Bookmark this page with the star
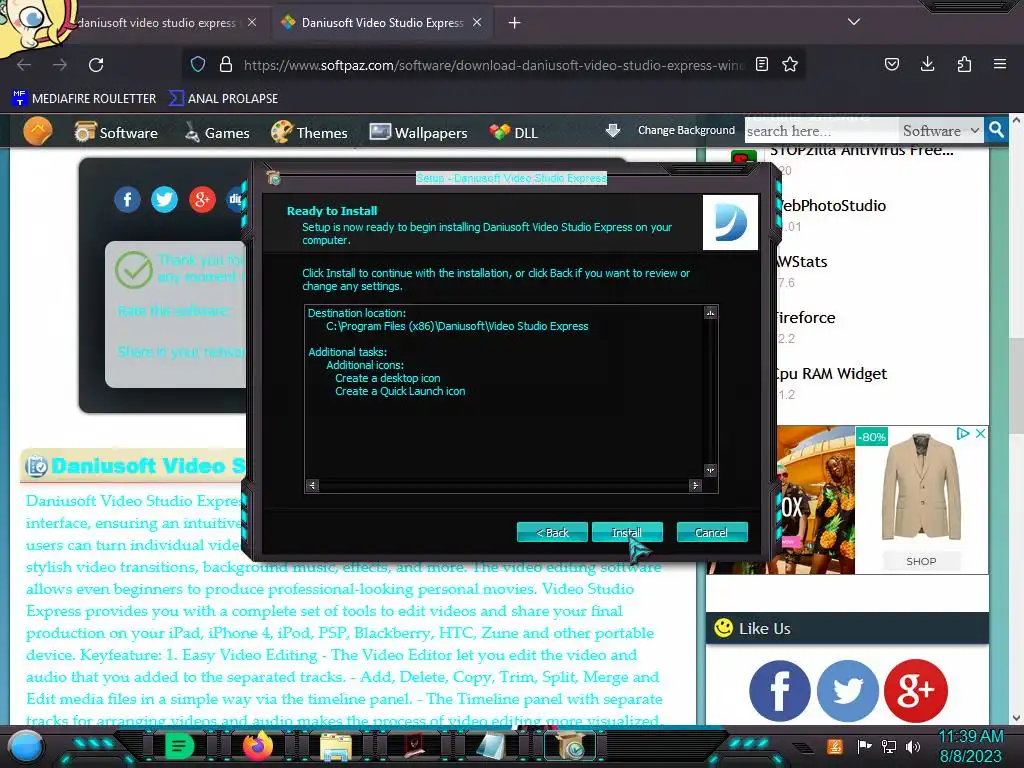Image resolution: width=1024 pixels, height=768 pixels. tap(790, 64)
